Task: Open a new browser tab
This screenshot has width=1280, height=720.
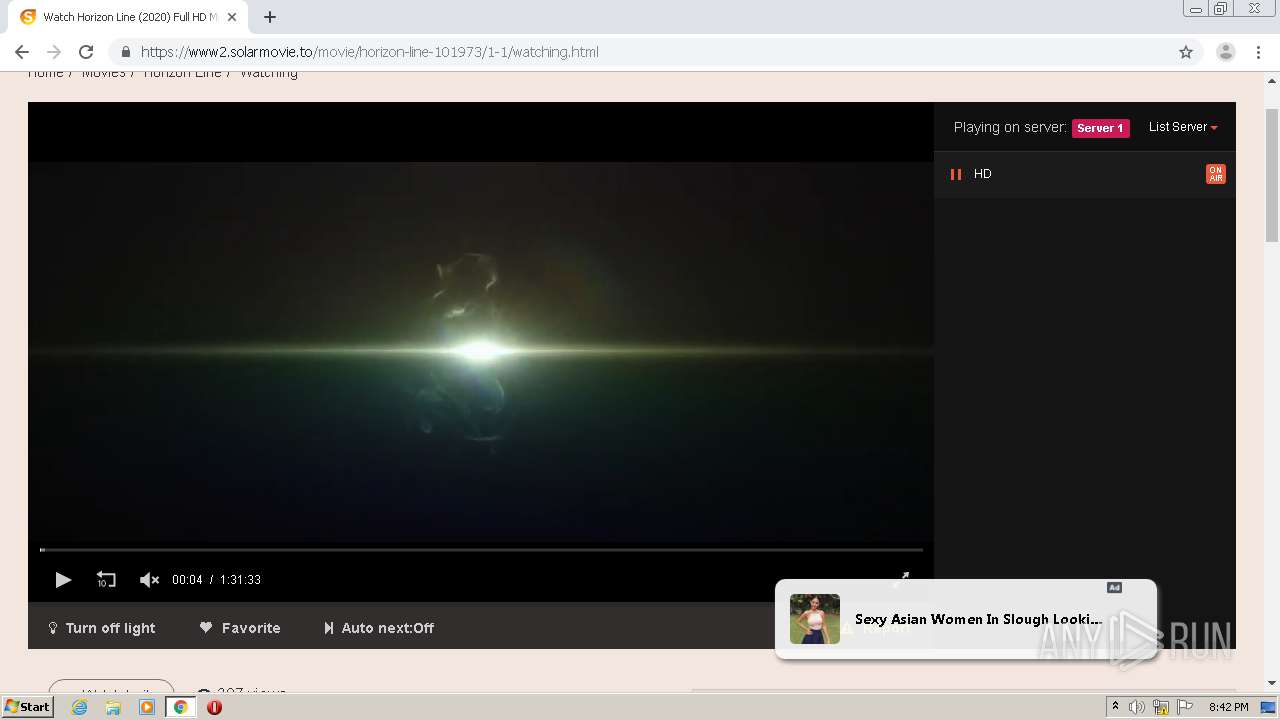Action: coord(270,17)
